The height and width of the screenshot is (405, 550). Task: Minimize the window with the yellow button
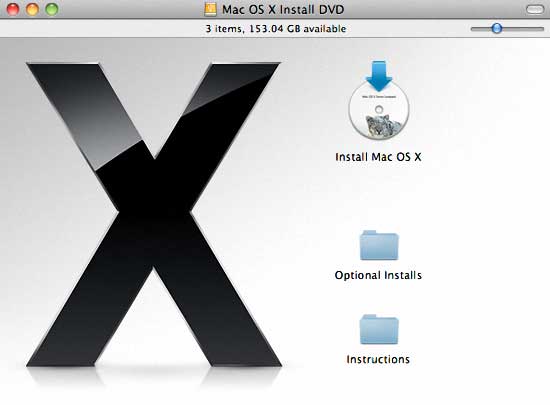point(32,9)
